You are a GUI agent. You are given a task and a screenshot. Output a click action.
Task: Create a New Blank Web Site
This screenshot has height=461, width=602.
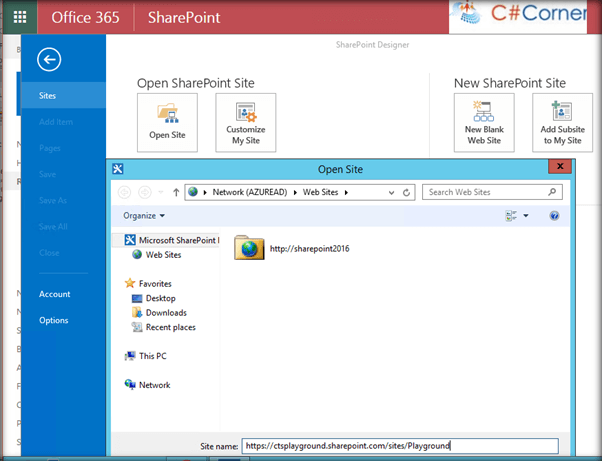click(484, 122)
